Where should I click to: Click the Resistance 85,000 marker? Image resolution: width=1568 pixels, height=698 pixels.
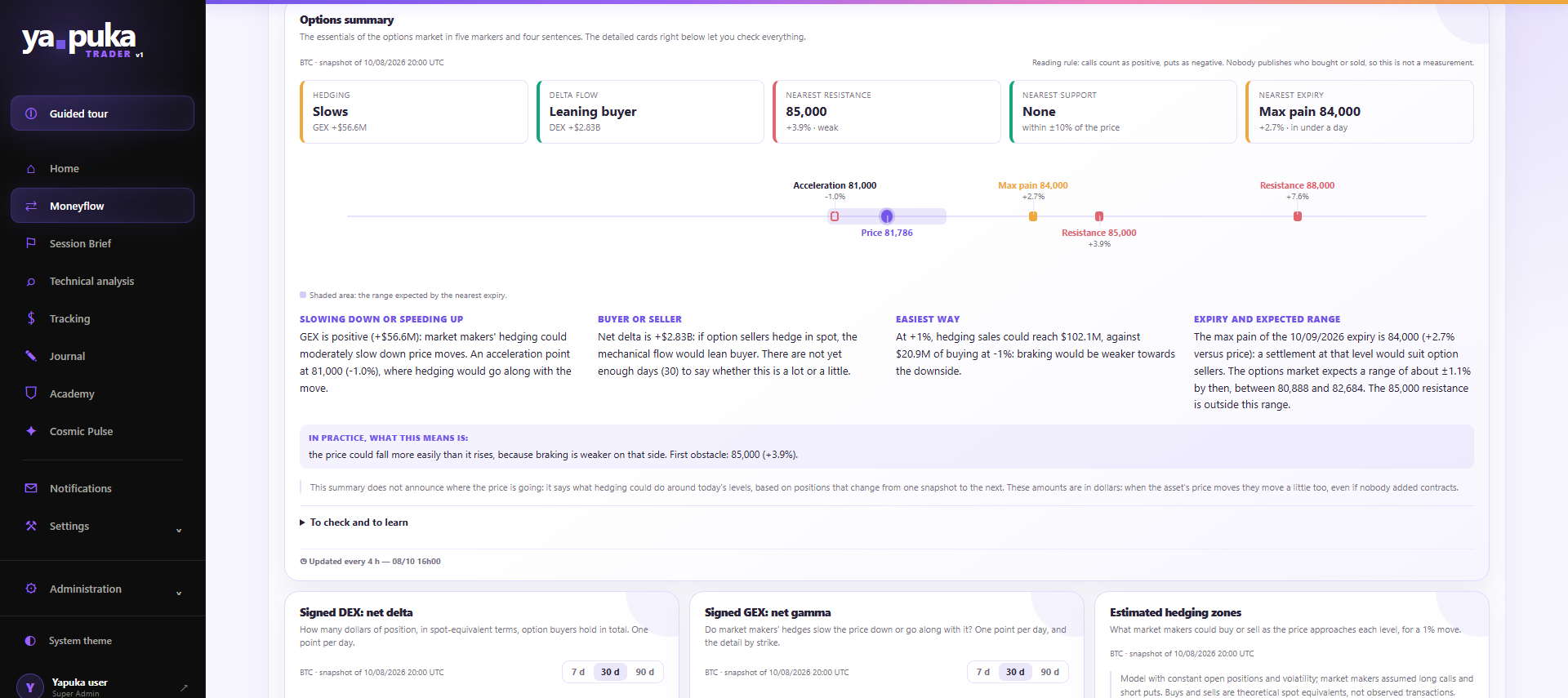1099,216
